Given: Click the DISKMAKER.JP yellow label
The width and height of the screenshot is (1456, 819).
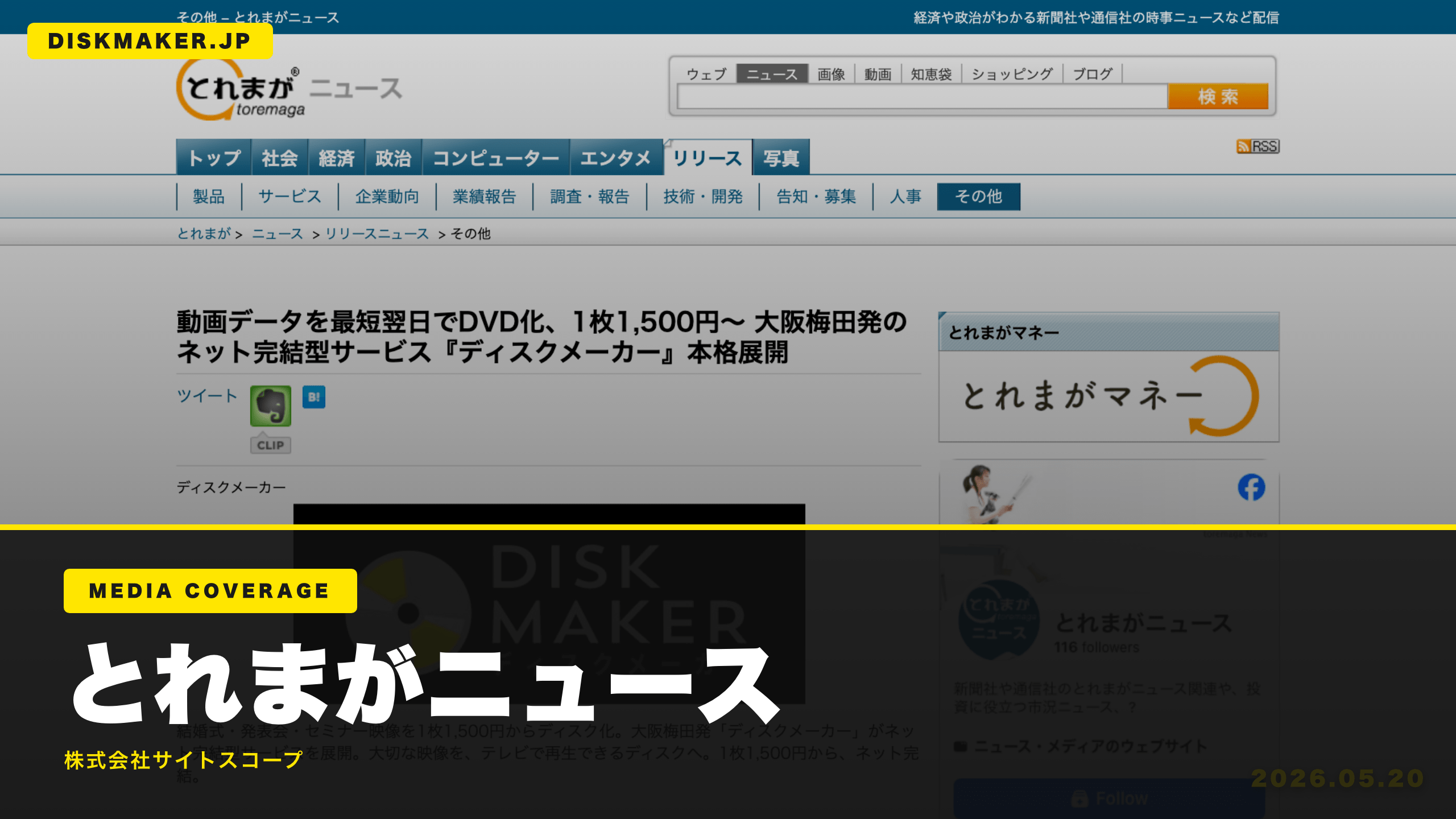Looking at the screenshot, I should click(x=150, y=41).
